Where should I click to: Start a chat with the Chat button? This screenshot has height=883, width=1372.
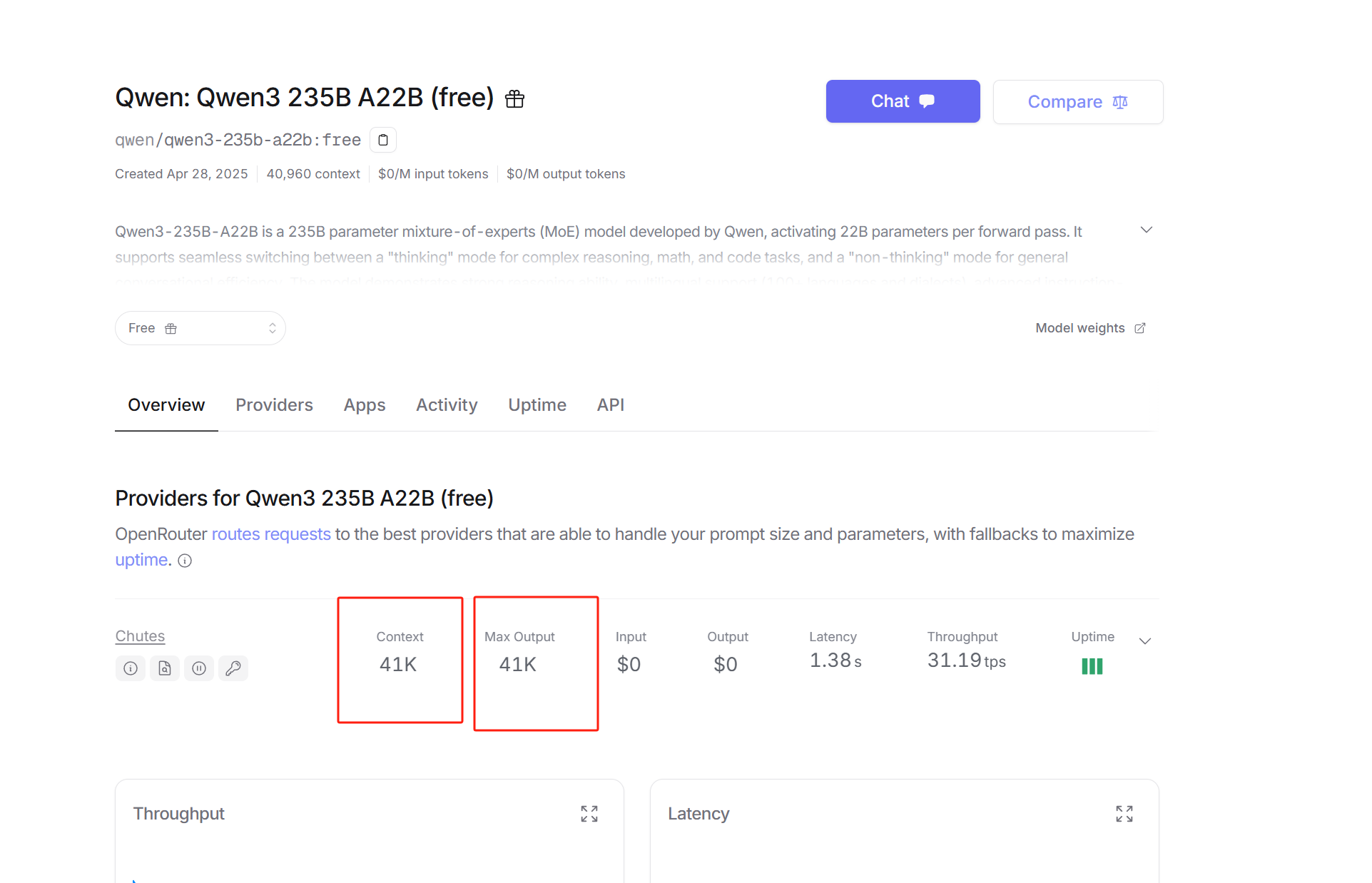pyautogui.click(x=903, y=101)
